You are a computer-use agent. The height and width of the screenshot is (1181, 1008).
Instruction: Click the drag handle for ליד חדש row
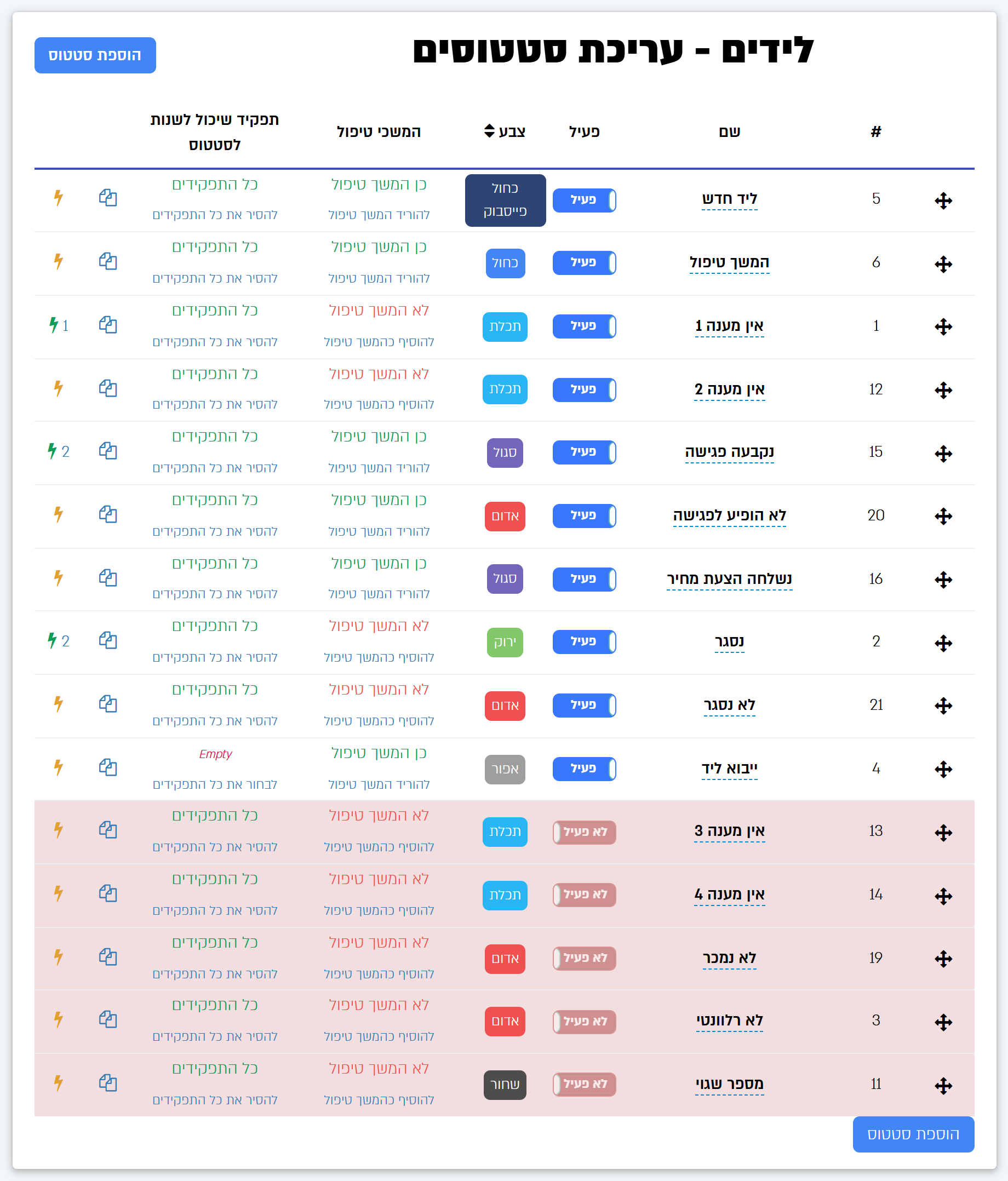tap(943, 200)
